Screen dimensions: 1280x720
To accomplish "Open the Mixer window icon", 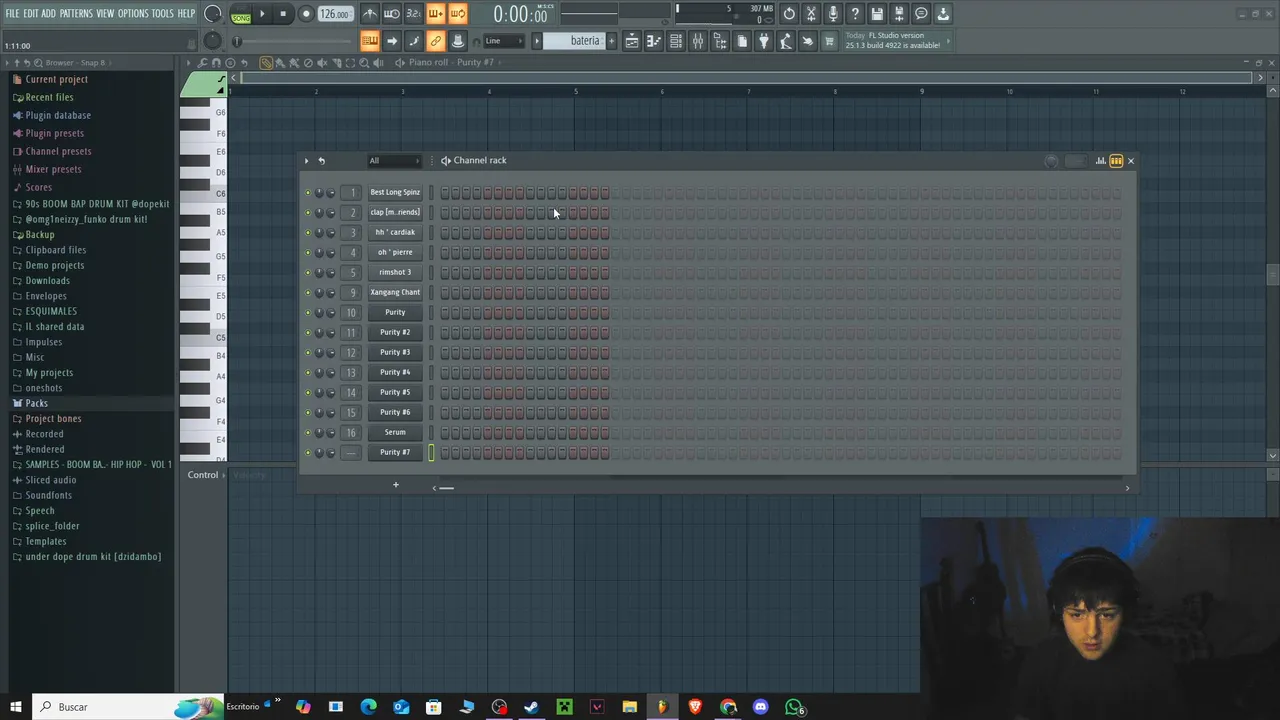I will click(x=698, y=41).
